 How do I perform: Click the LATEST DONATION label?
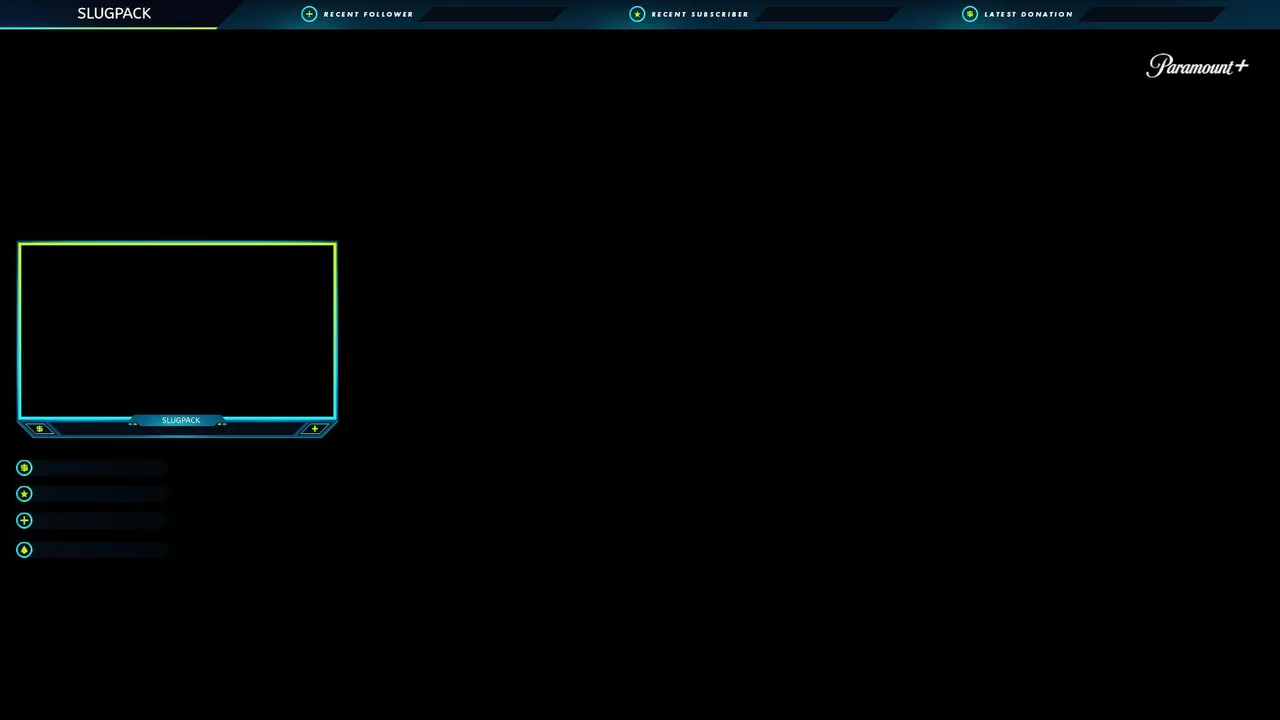(x=1028, y=14)
